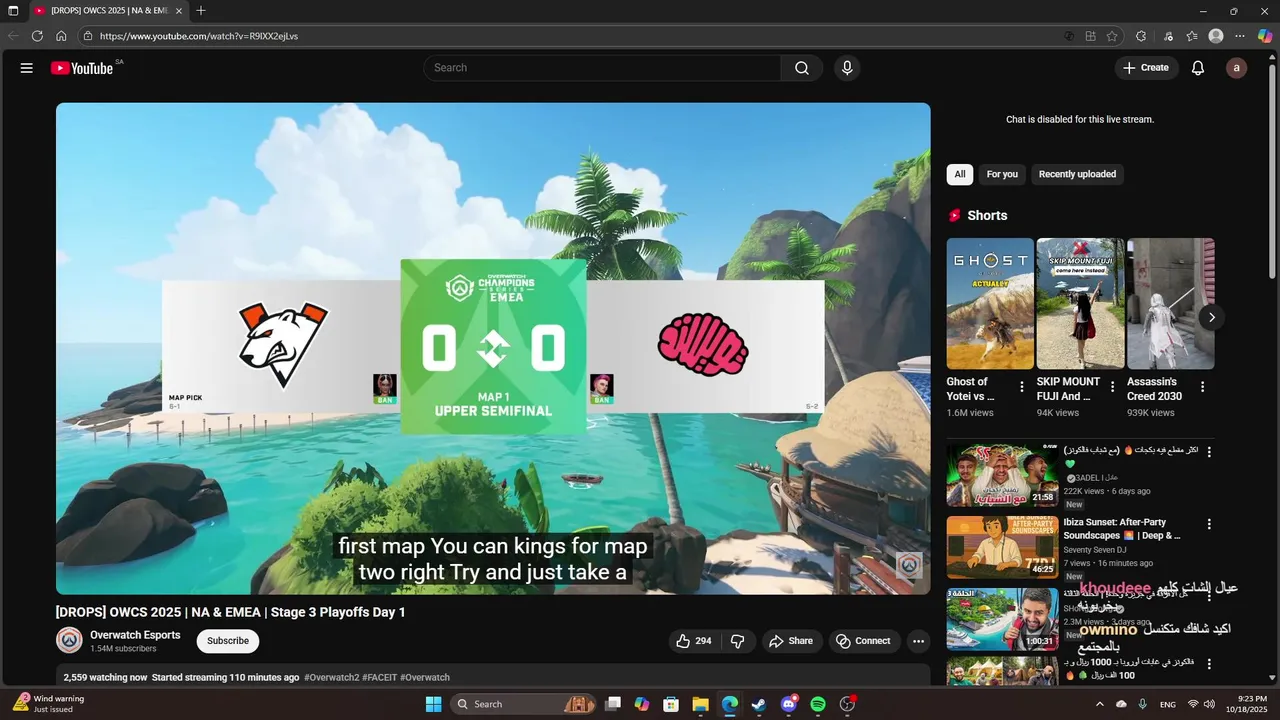Open Copilot in Edge sidebar
This screenshot has height=720, width=1280.
1265,36
